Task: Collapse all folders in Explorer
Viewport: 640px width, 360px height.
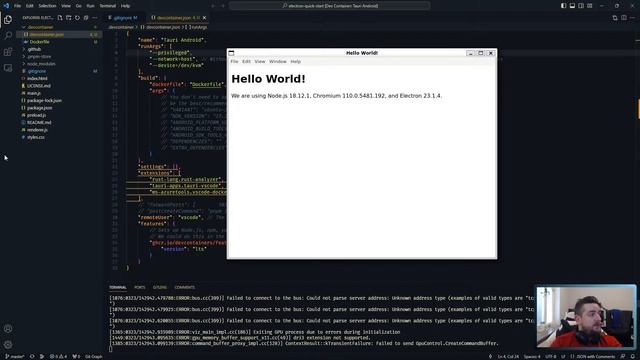Action: (86, 18)
